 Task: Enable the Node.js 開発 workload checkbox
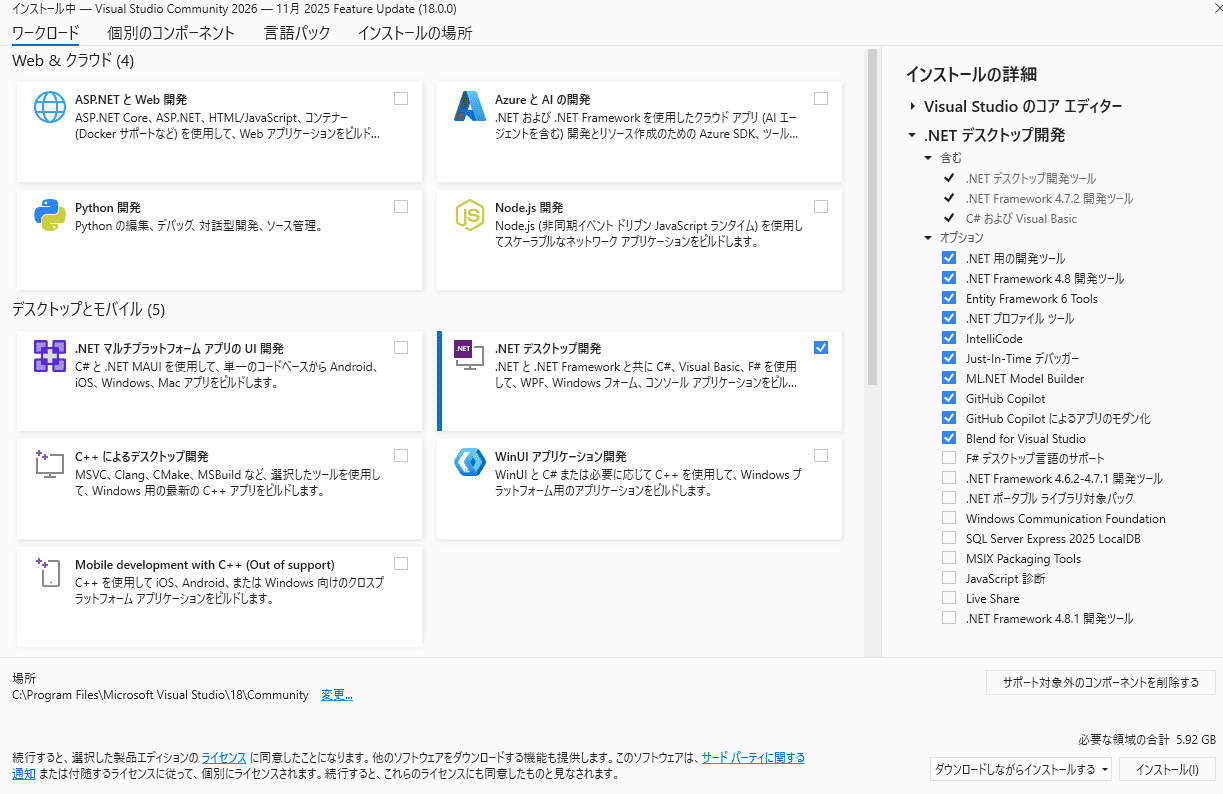(x=821, y=207)
